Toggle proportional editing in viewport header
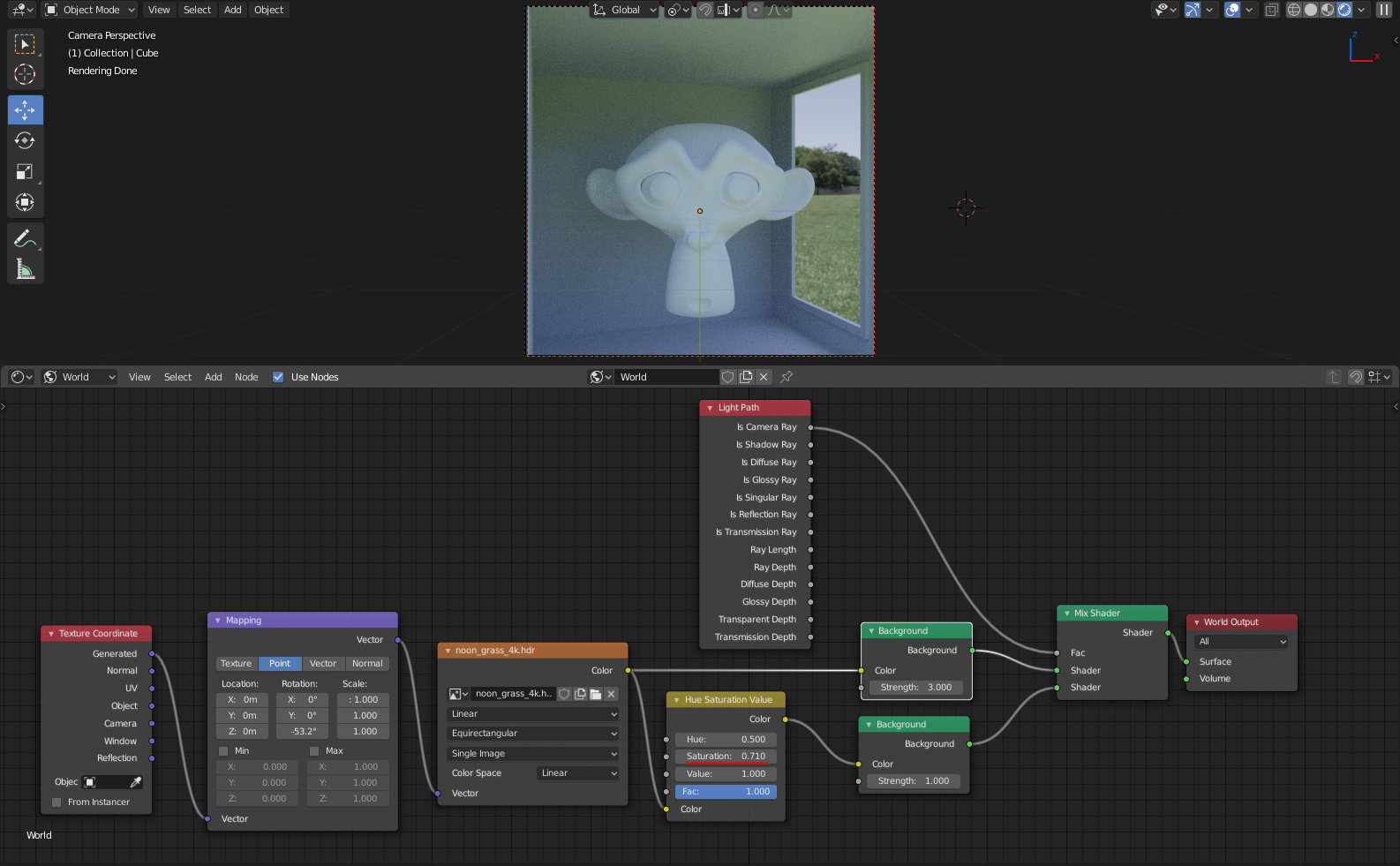This screenshot has height=866, width=1400. [755, 10]
